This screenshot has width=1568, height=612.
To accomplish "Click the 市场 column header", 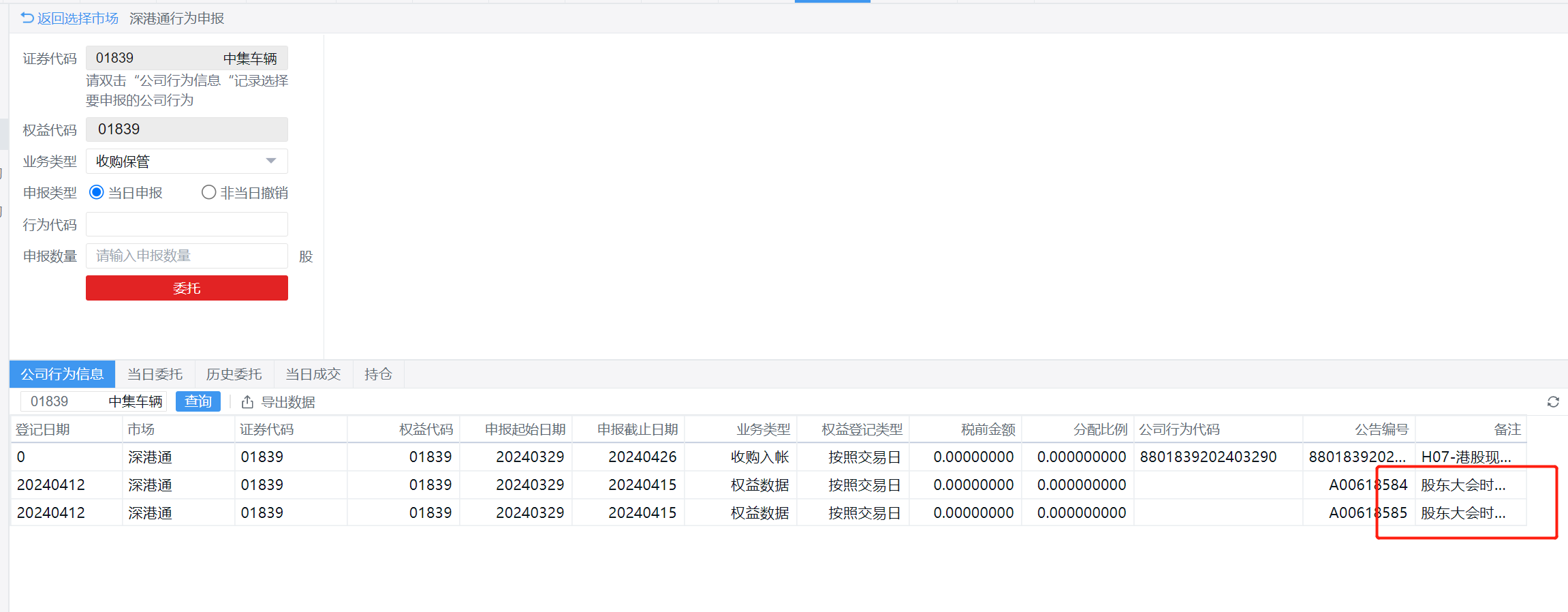I will (x=179, y=429).
